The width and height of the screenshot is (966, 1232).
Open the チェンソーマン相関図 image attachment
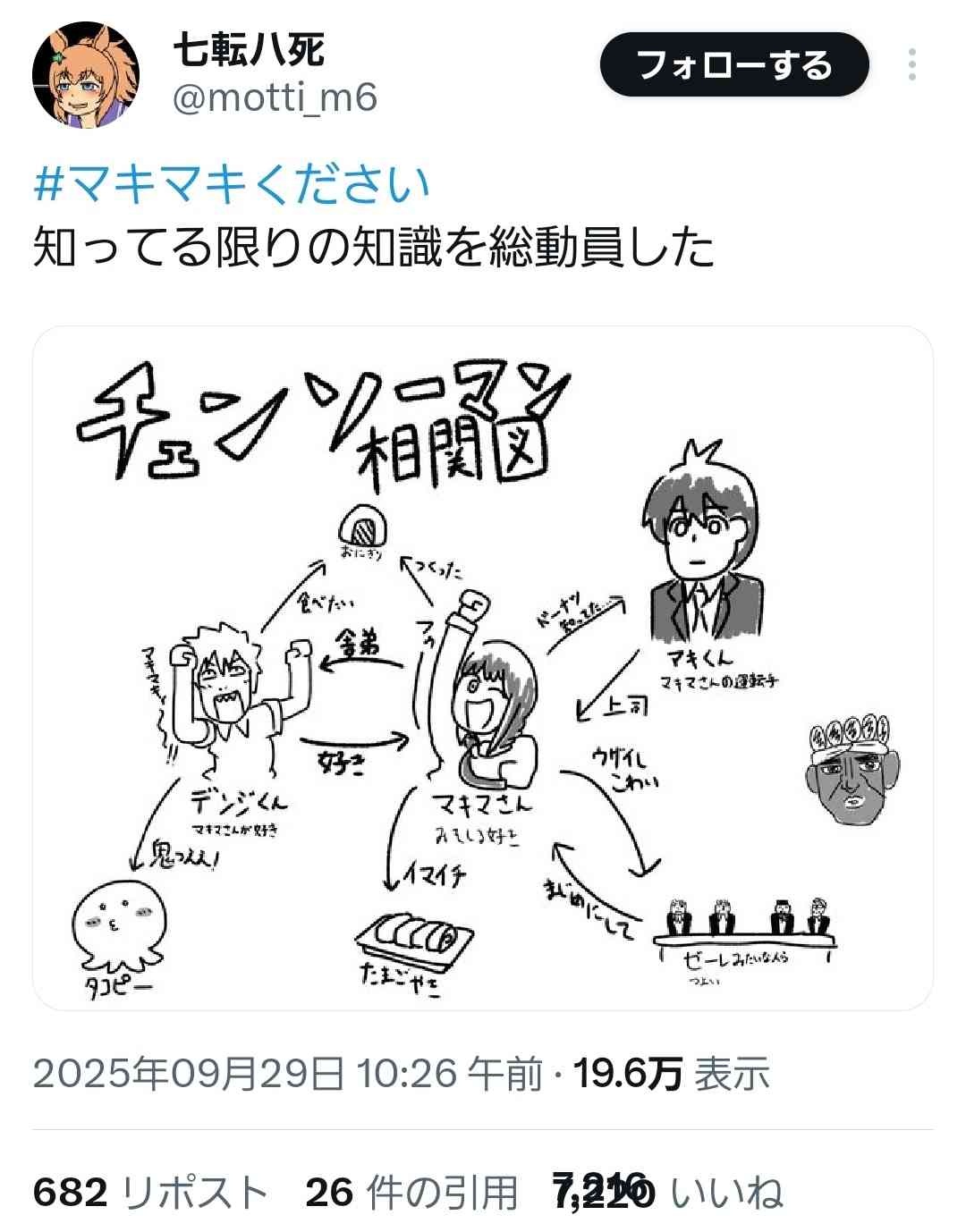(483, 668)
